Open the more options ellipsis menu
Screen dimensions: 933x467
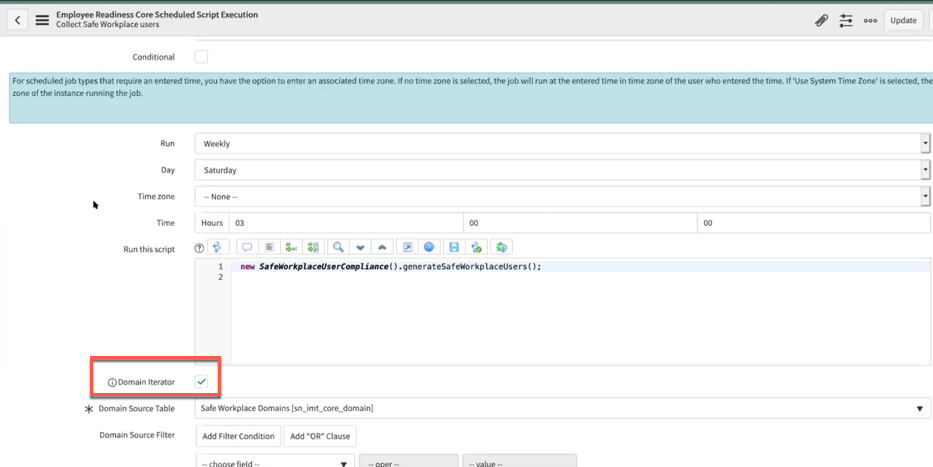(870, 20)
